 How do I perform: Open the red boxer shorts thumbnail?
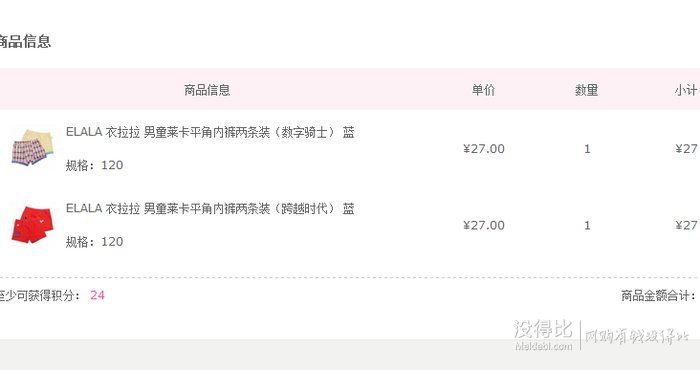(x=33, y=224)
